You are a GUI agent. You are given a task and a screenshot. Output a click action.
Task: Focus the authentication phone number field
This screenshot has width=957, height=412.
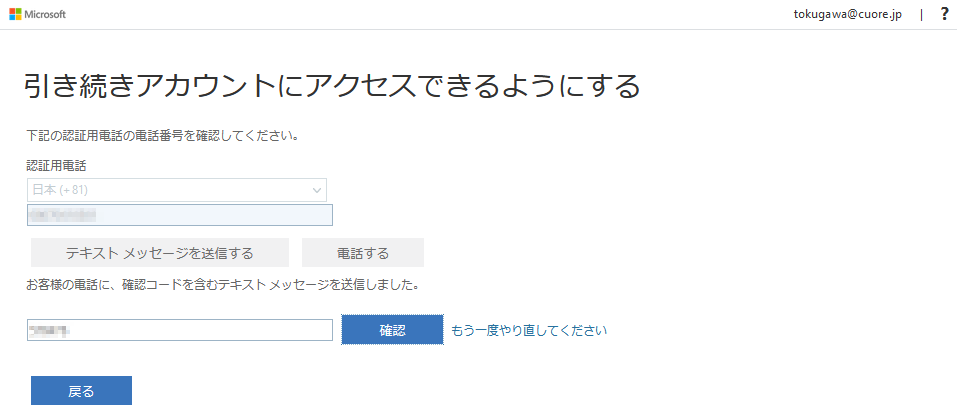pyautogui.click(x=210, y=215)
